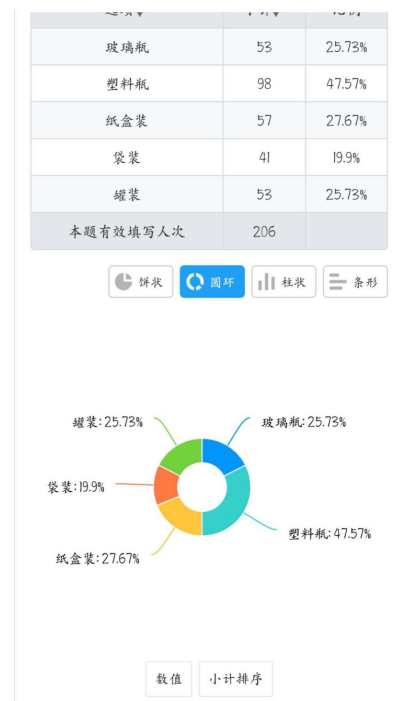Click the 本题有效填写人次 total row

pyautogui.click(x=209, y=231)
